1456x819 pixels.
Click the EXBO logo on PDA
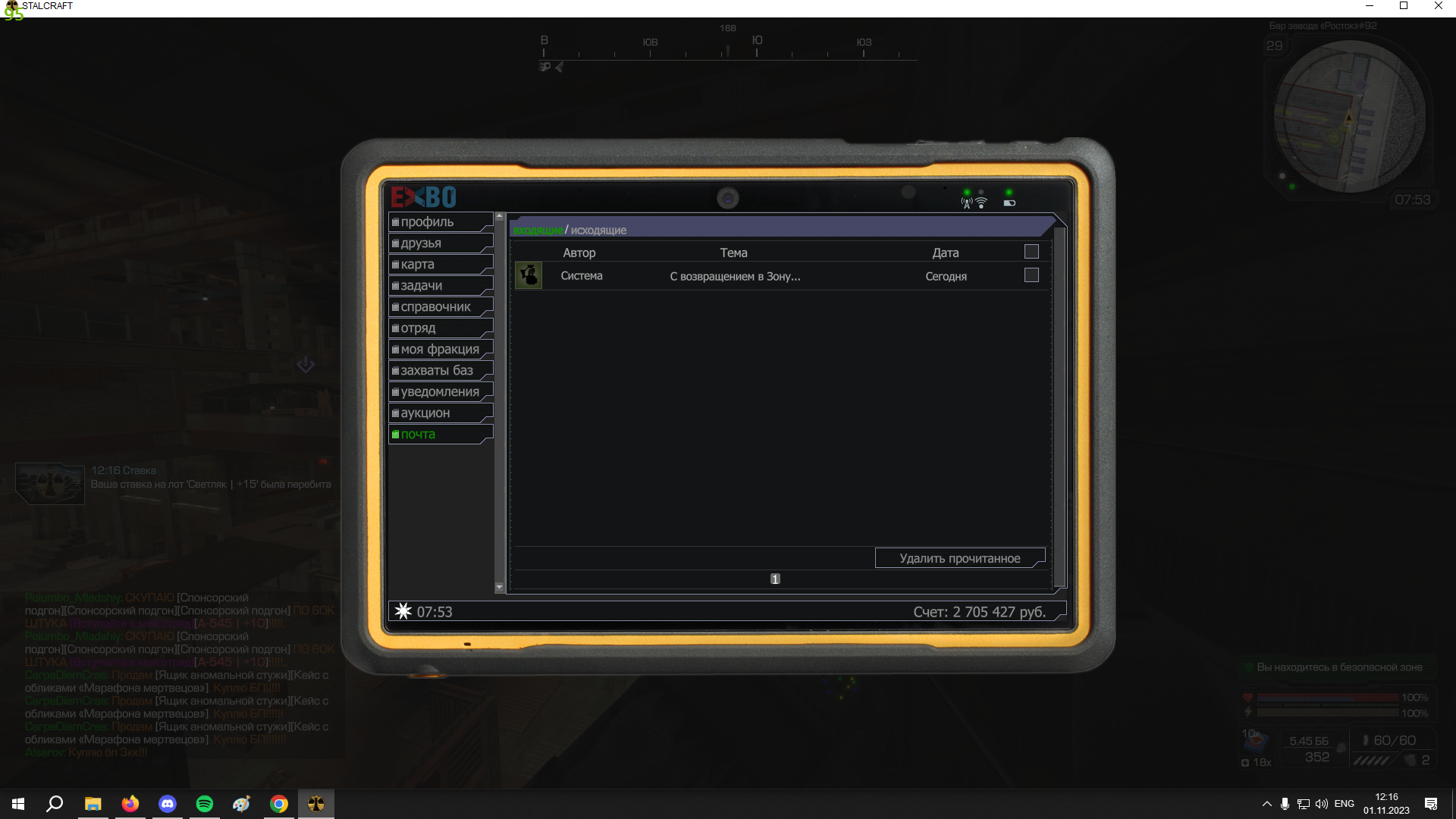(x=423, y=198)
